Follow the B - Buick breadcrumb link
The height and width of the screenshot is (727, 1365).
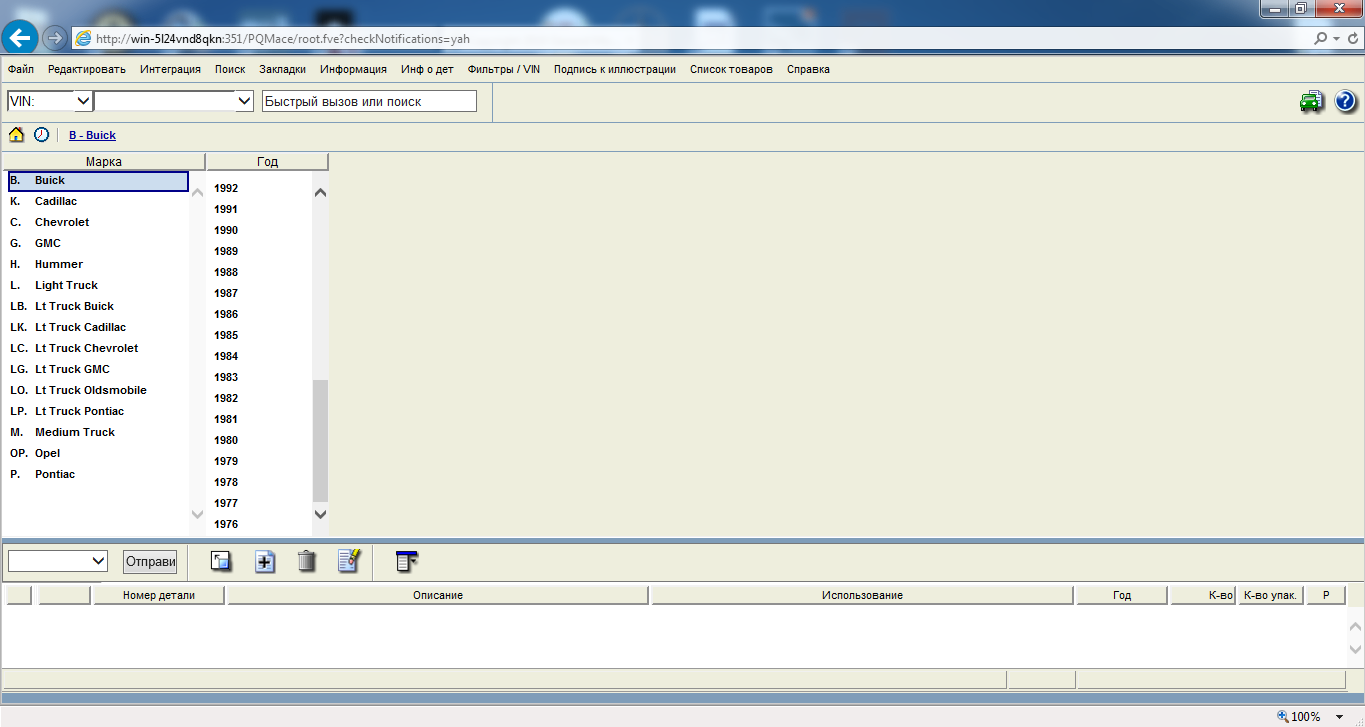pos(92,136)
